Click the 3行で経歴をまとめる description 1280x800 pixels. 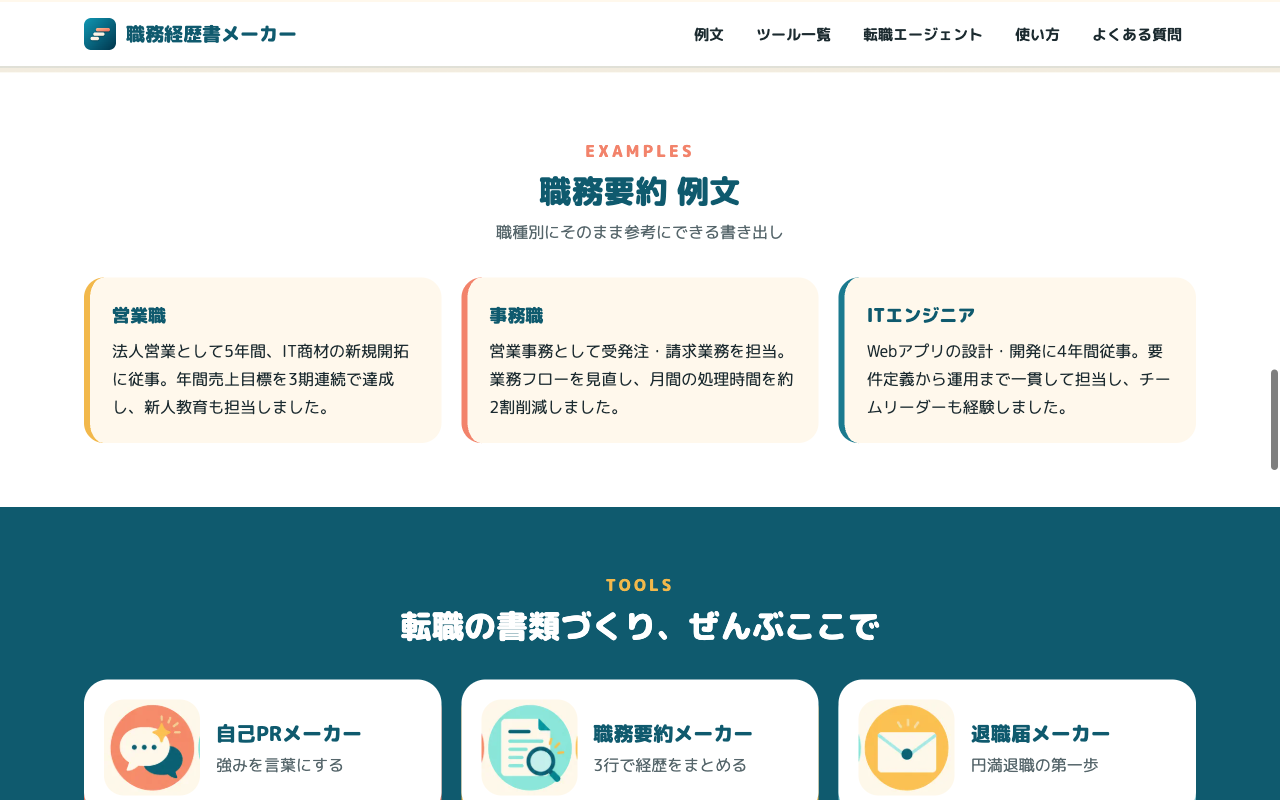pos(670,765)
